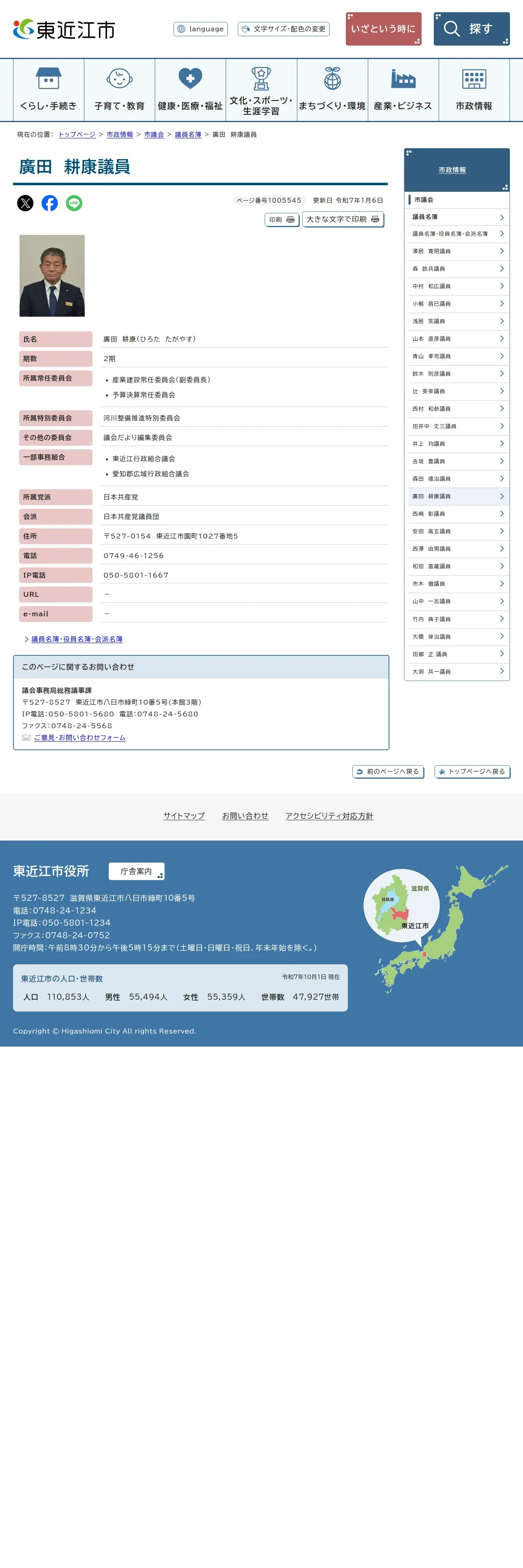Open the サイトマップ footer link
The height and width of the screenshot is (1568, 523).
(x=184, y=816)
